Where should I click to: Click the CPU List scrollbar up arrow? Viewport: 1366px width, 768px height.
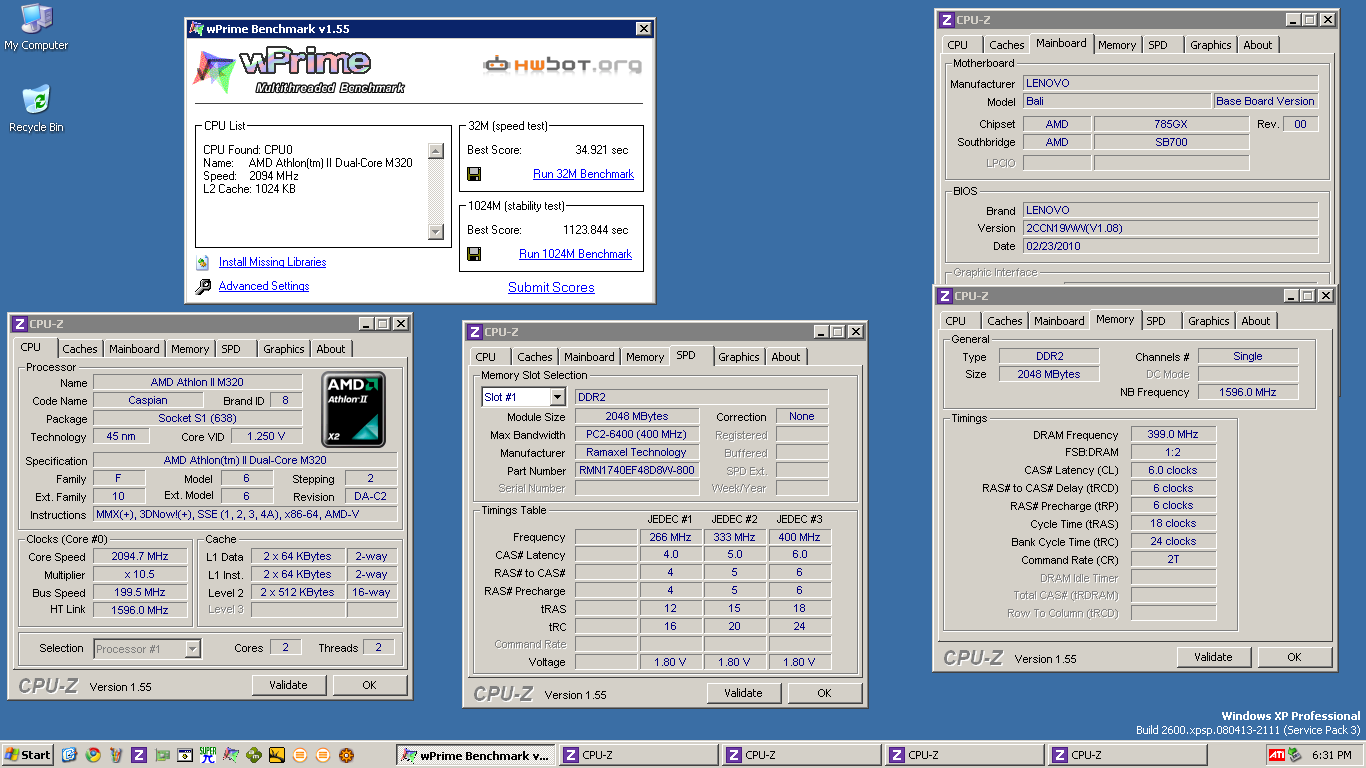[x=435, y=151]
